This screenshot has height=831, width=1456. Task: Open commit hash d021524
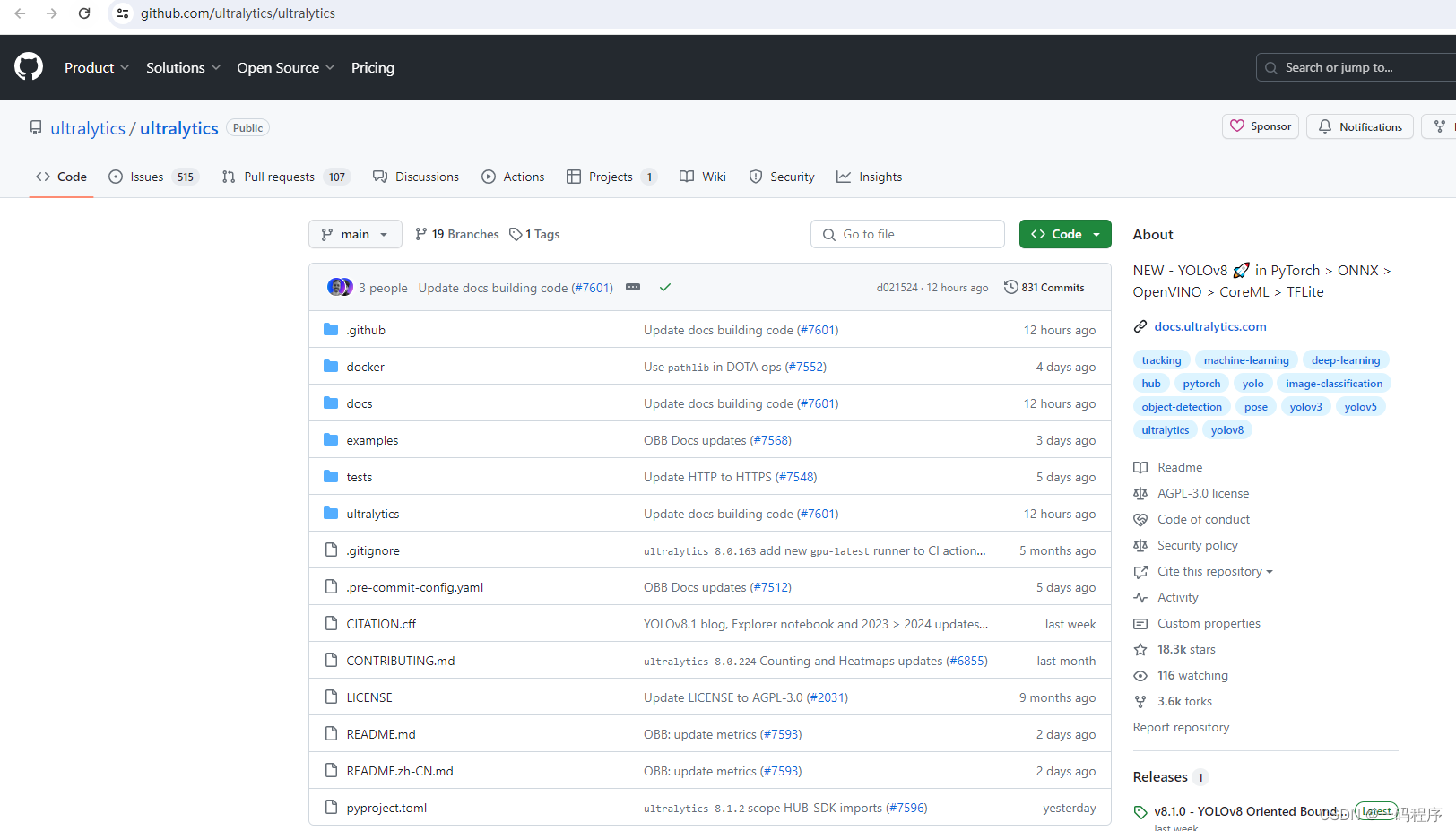[897, 288]
